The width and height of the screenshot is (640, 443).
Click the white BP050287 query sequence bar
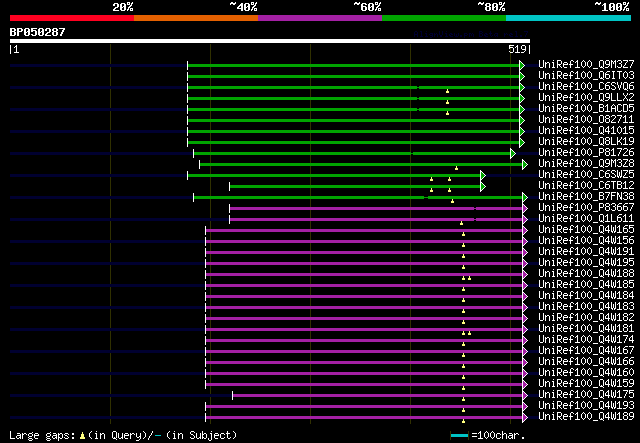[x=270, y=41]
